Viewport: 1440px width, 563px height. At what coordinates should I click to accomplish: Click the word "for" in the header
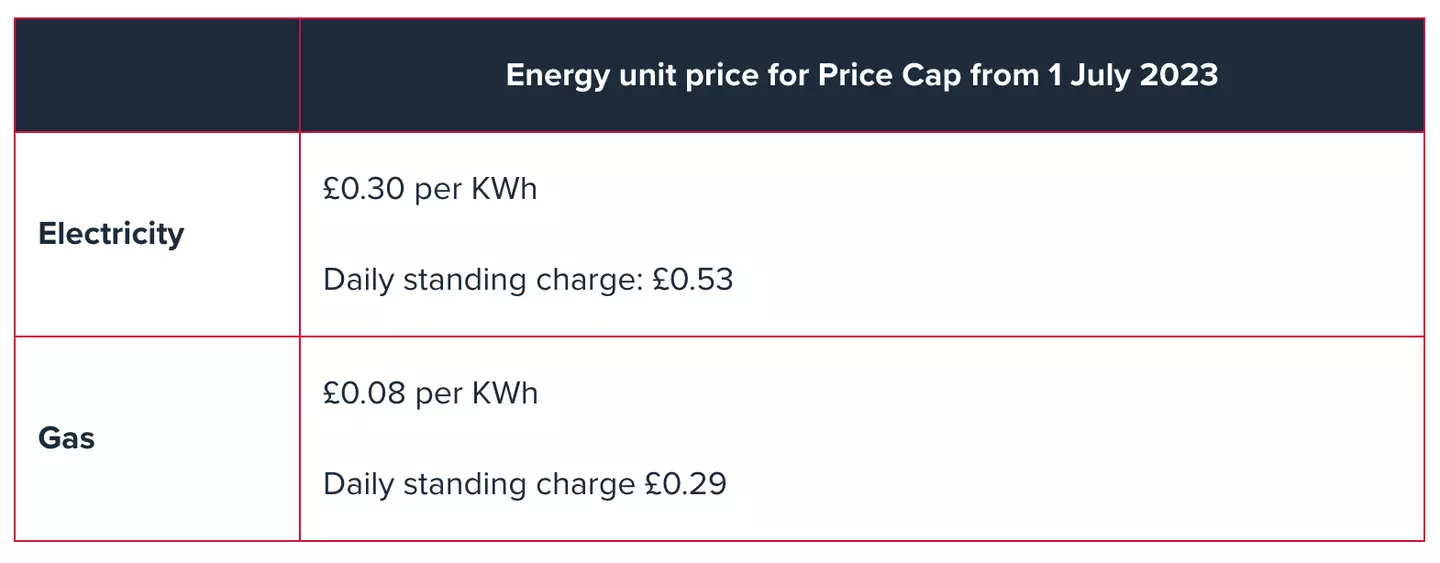[x=788, y=75]
